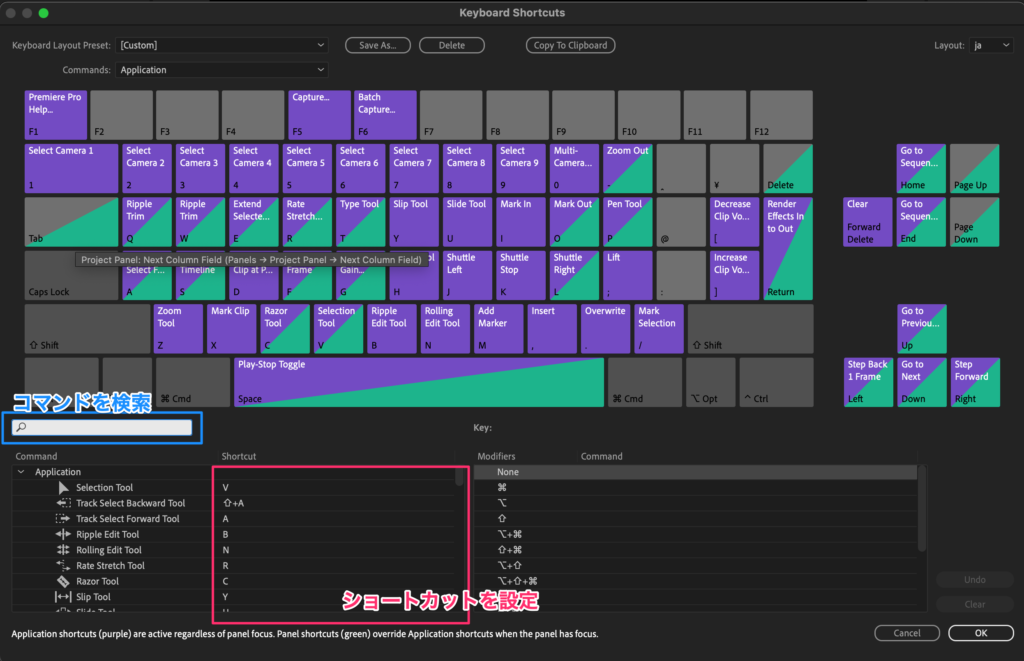Select the Mark Selection slash key

tap(660, 329)
